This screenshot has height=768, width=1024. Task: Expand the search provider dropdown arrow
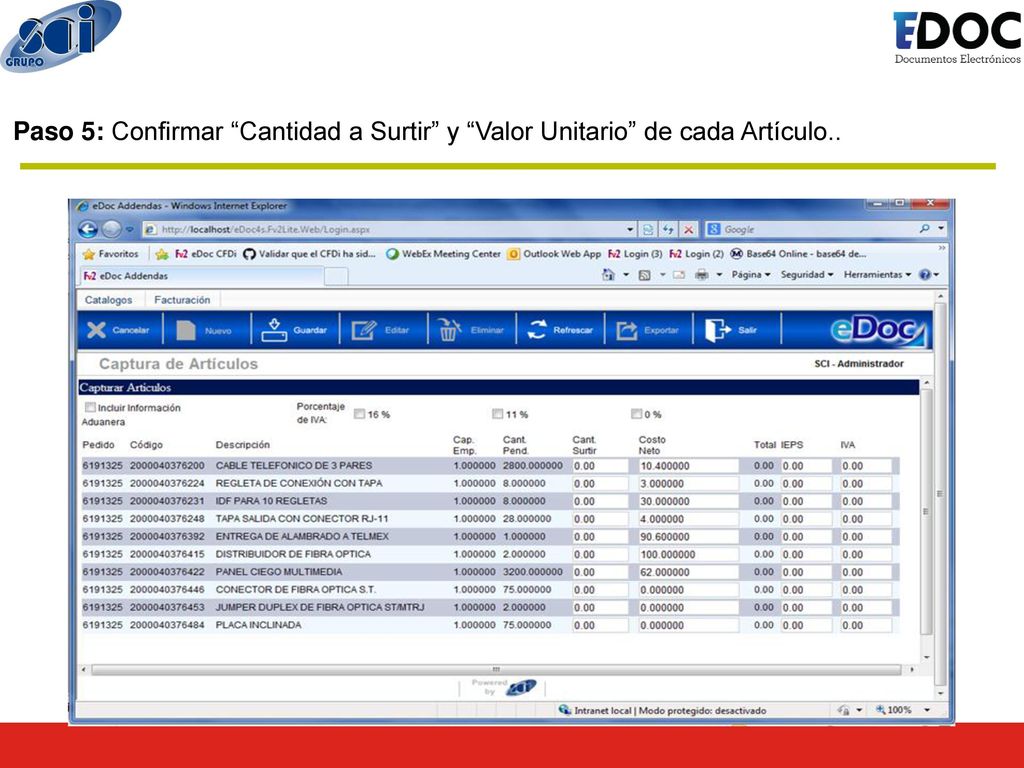click(x=941, y=229)
